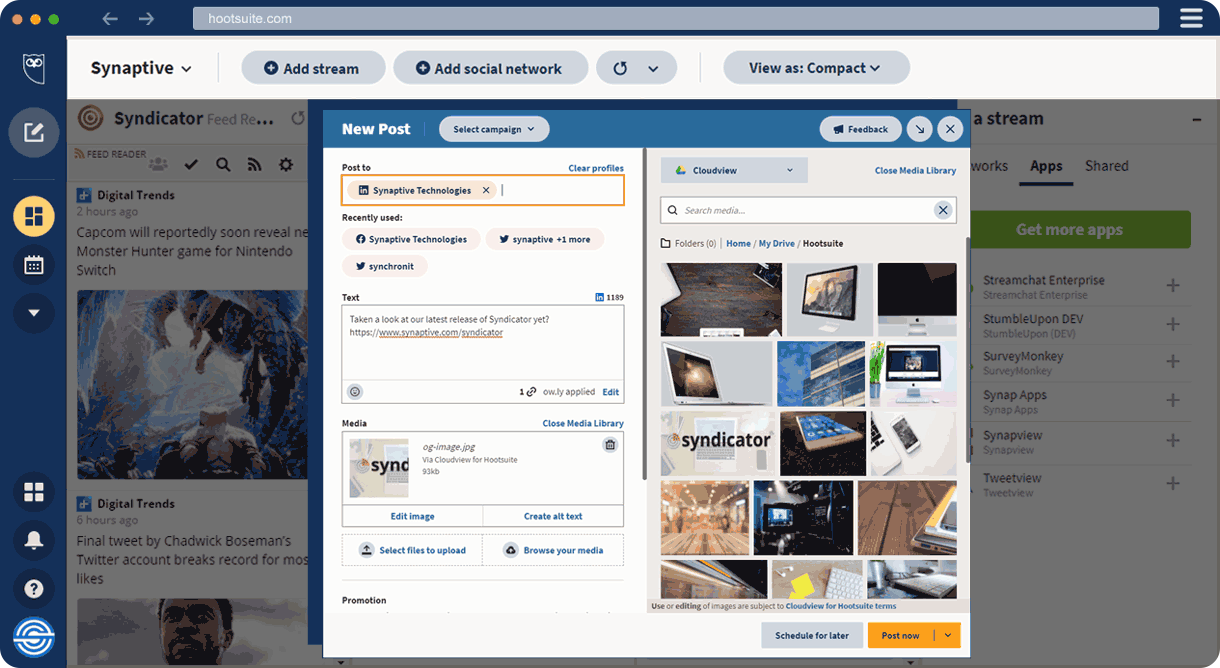Screen dimensions: 1220x668
Task: Add Streamchat Enterprise app with plus
Action: point(1173,286)
